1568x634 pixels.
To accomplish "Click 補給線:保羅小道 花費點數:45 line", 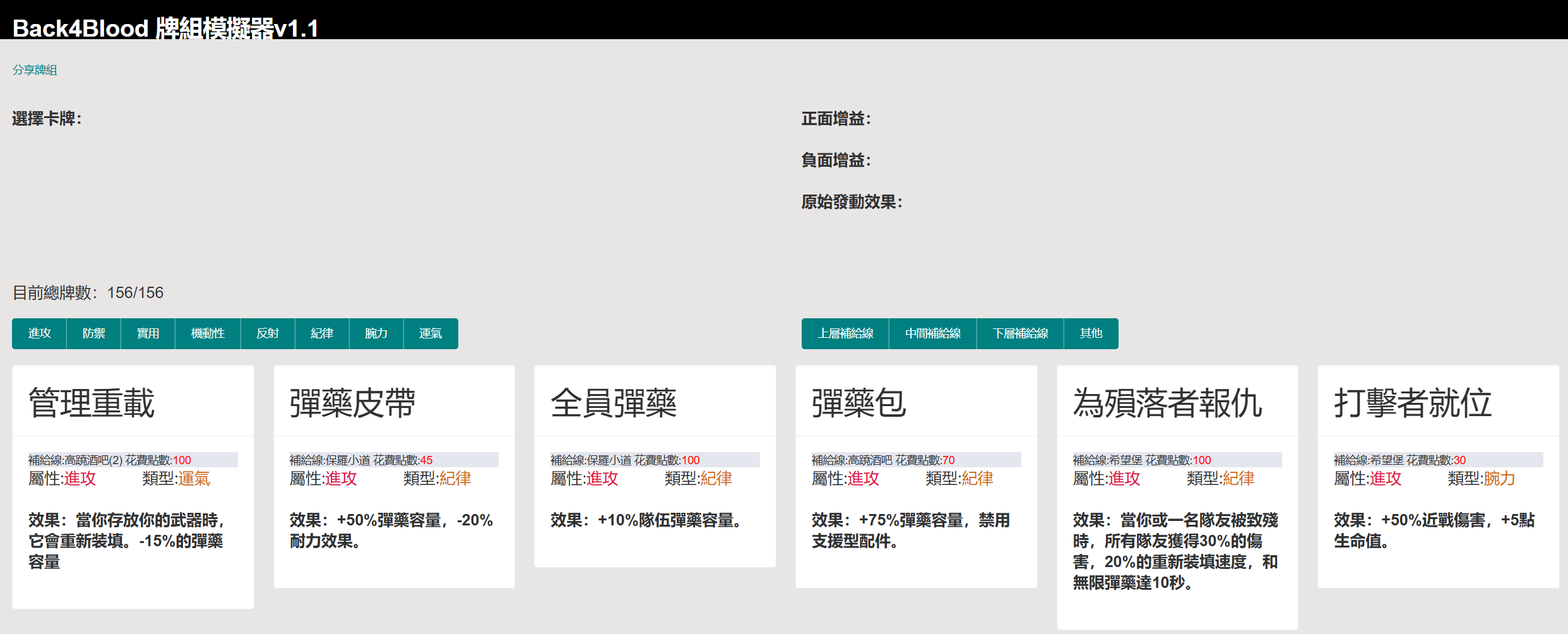I will click(394, 460).
